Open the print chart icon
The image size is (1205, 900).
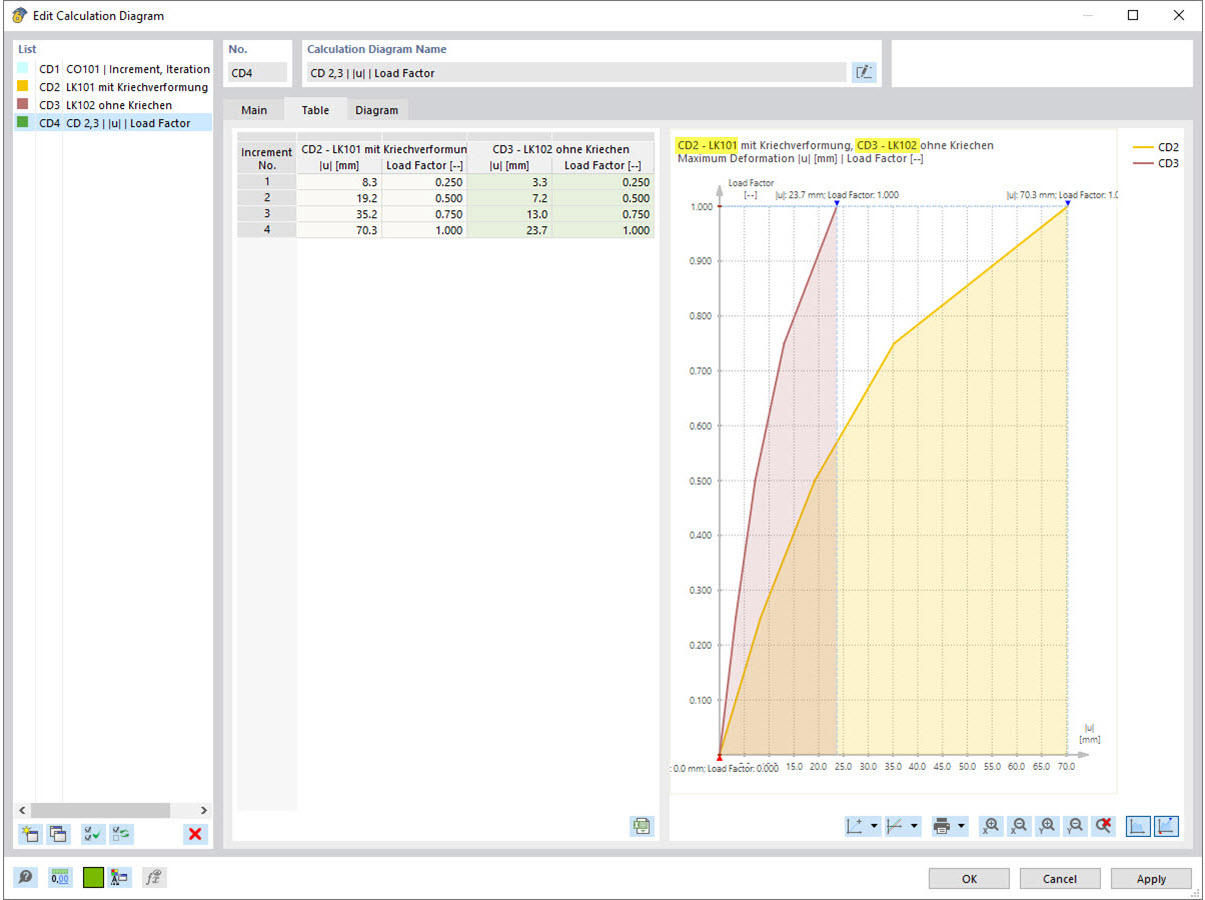[942, 826]
